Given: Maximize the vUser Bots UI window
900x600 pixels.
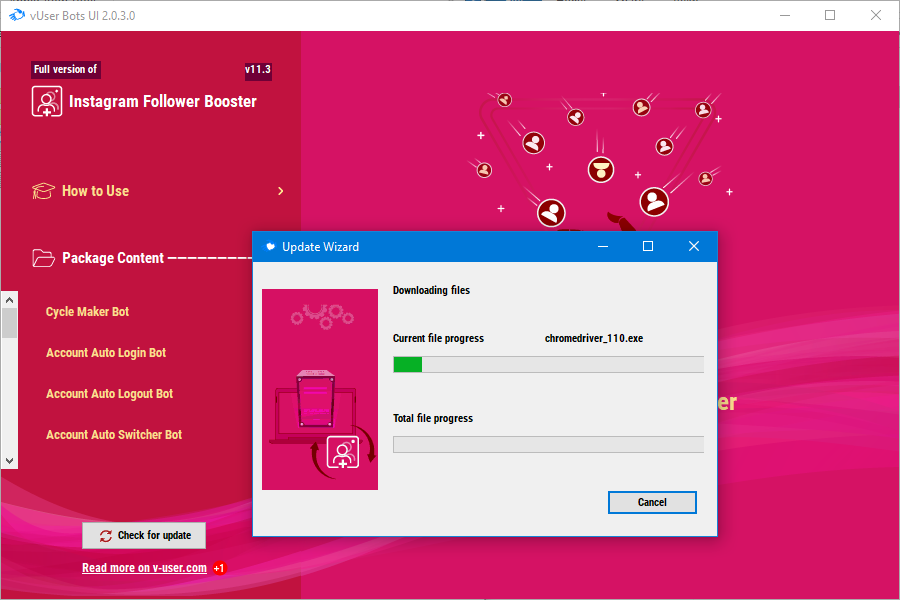Looking at the screenshot, I should 830,16.
